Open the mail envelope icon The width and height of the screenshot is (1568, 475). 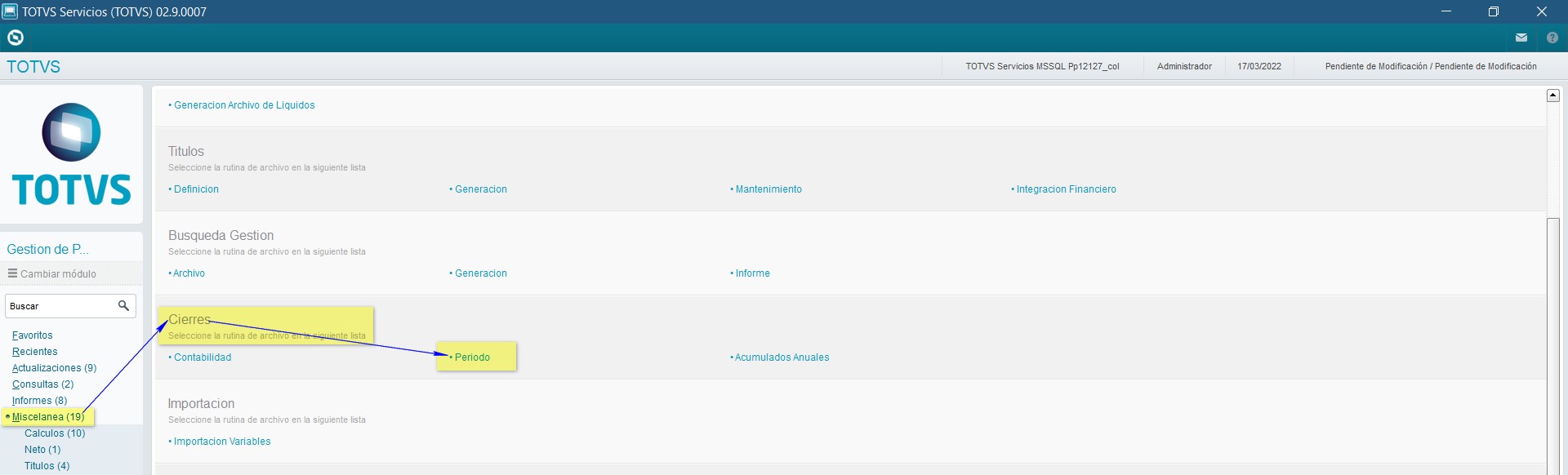(x=1521, y=38)
